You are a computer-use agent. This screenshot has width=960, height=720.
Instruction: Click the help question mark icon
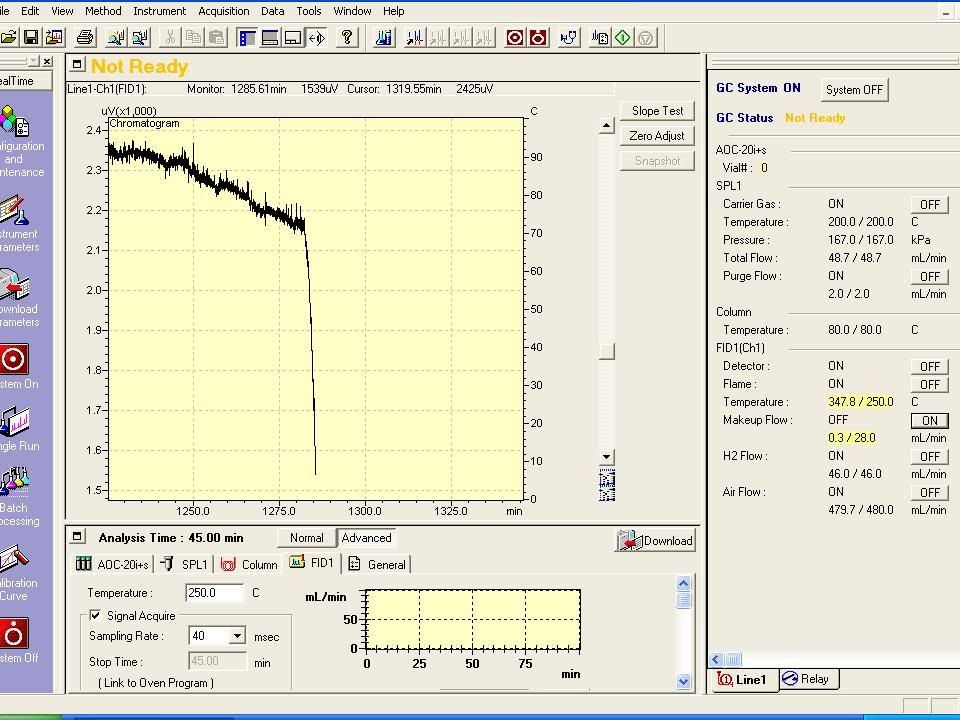[x=347, y=38]
